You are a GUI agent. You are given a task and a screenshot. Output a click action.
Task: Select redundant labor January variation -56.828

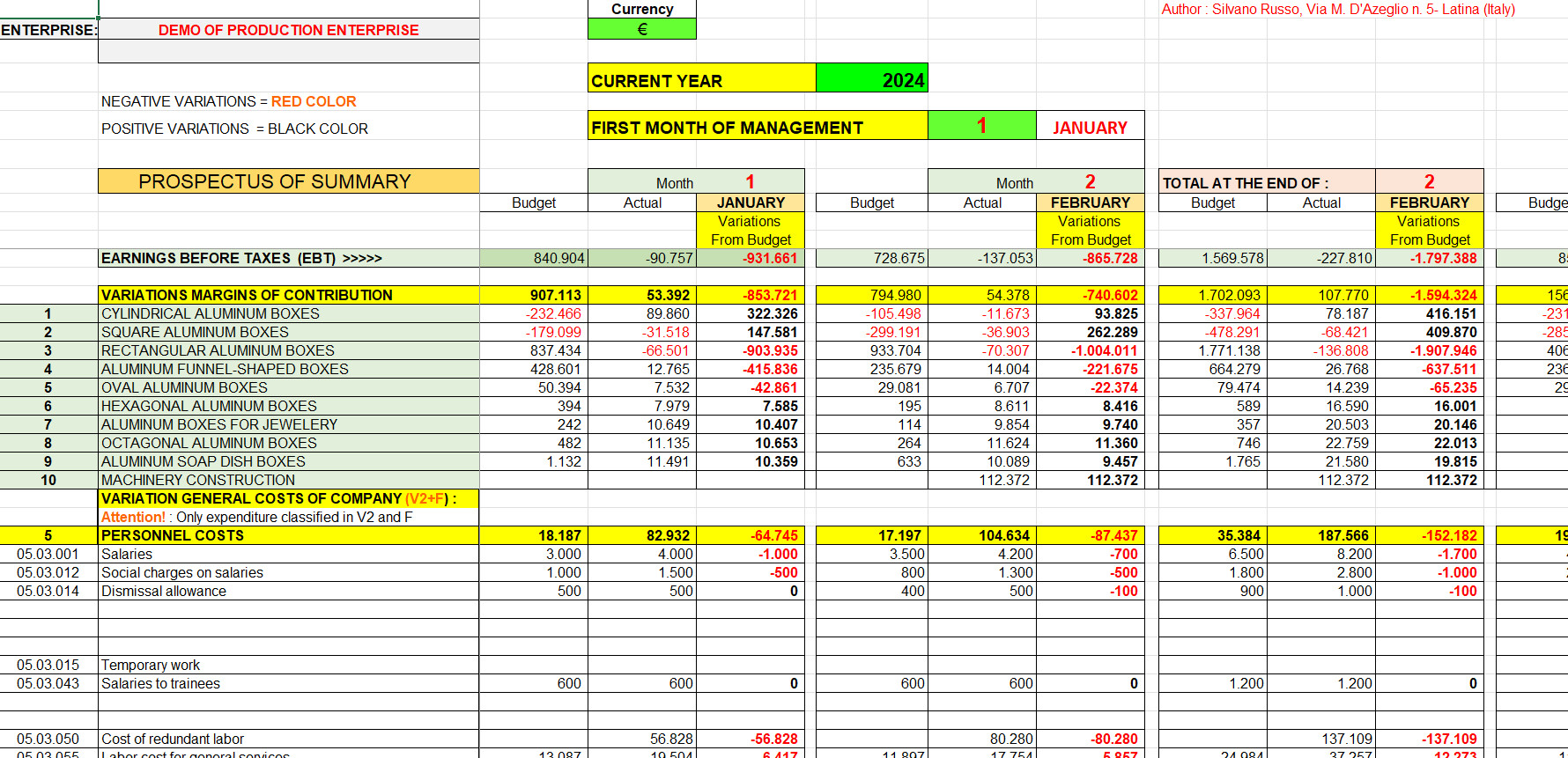(x=751, y=739)
